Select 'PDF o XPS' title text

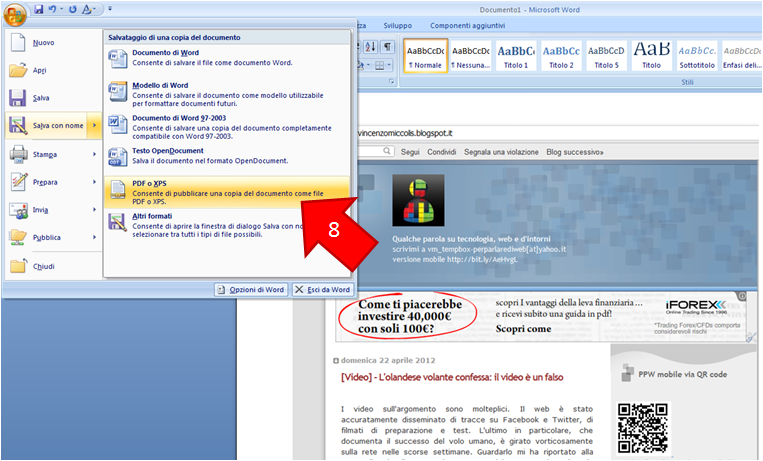(x=149, y=183)
